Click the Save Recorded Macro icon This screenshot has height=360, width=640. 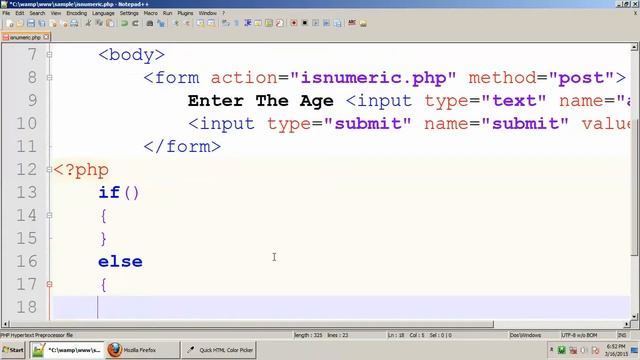[x=337, y=23]
